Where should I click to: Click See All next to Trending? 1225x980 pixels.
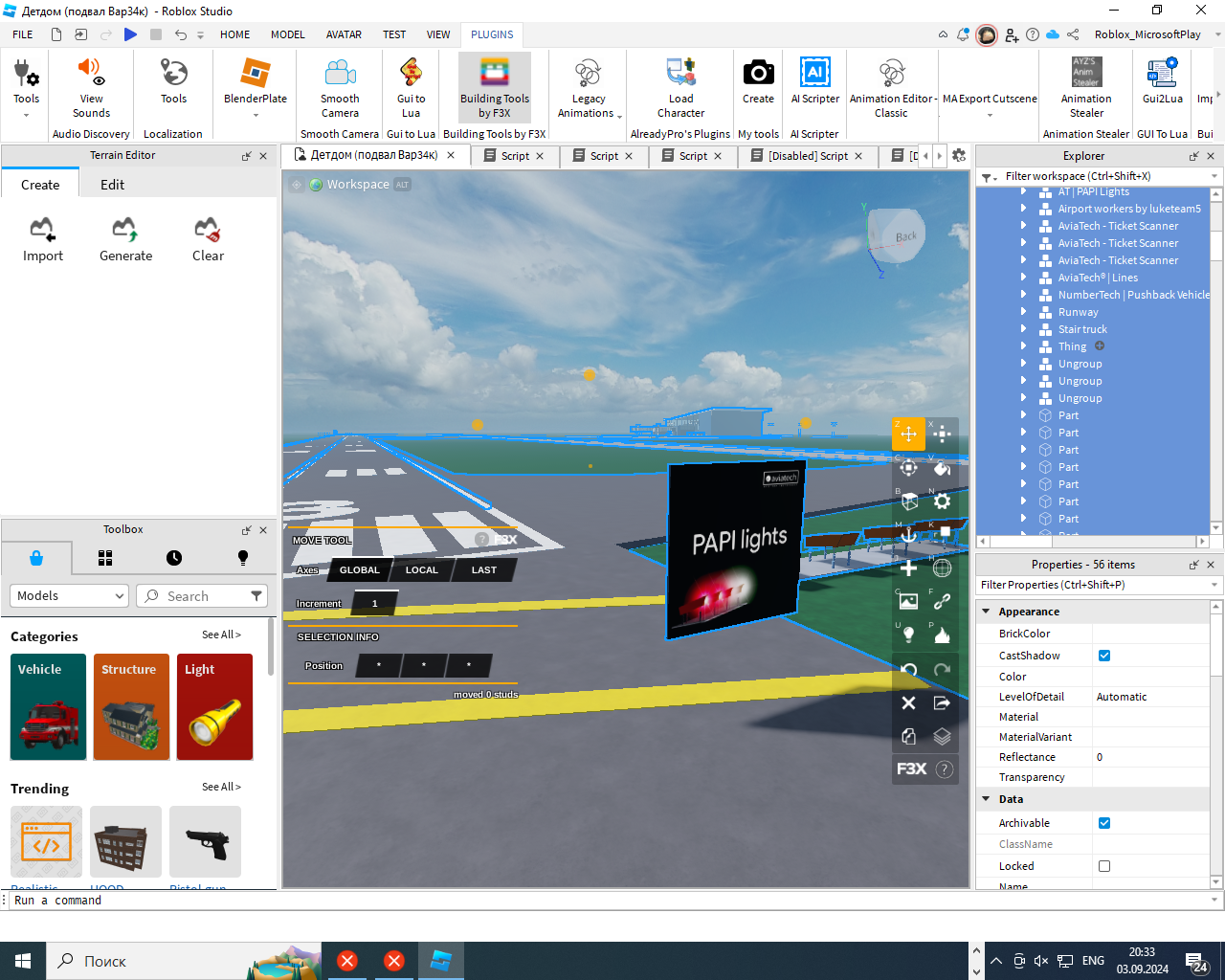tap(221, 787)
